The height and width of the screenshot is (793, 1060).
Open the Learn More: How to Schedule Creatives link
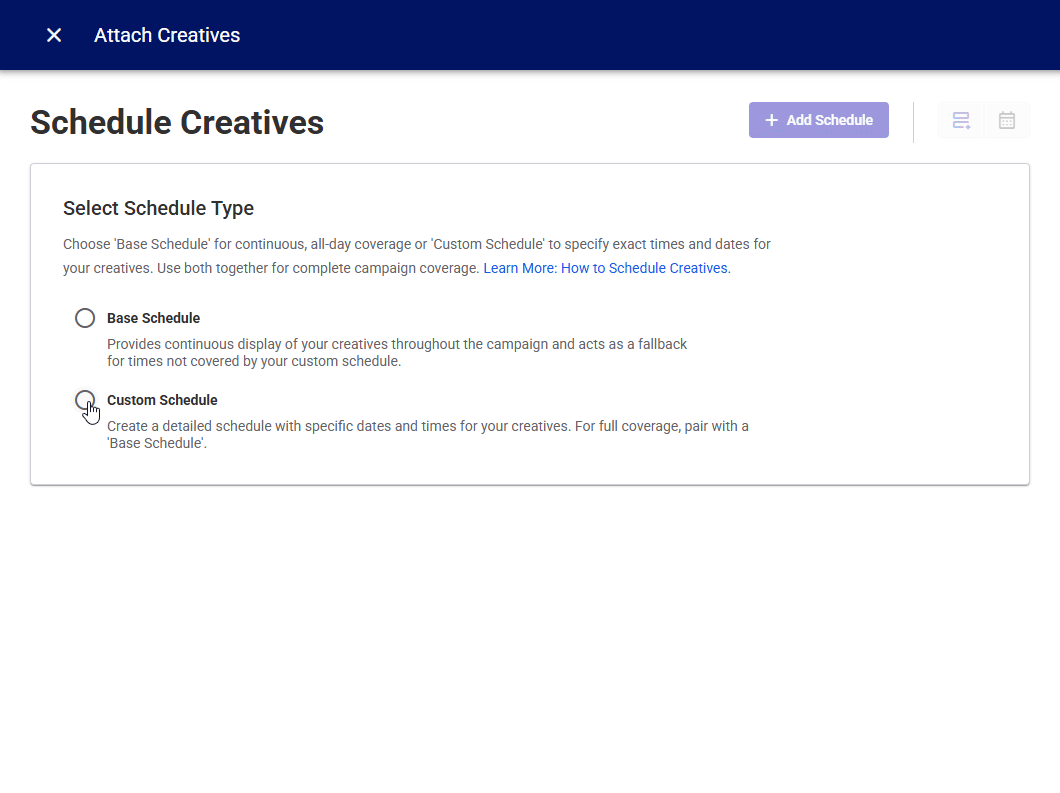pos(606,268)
